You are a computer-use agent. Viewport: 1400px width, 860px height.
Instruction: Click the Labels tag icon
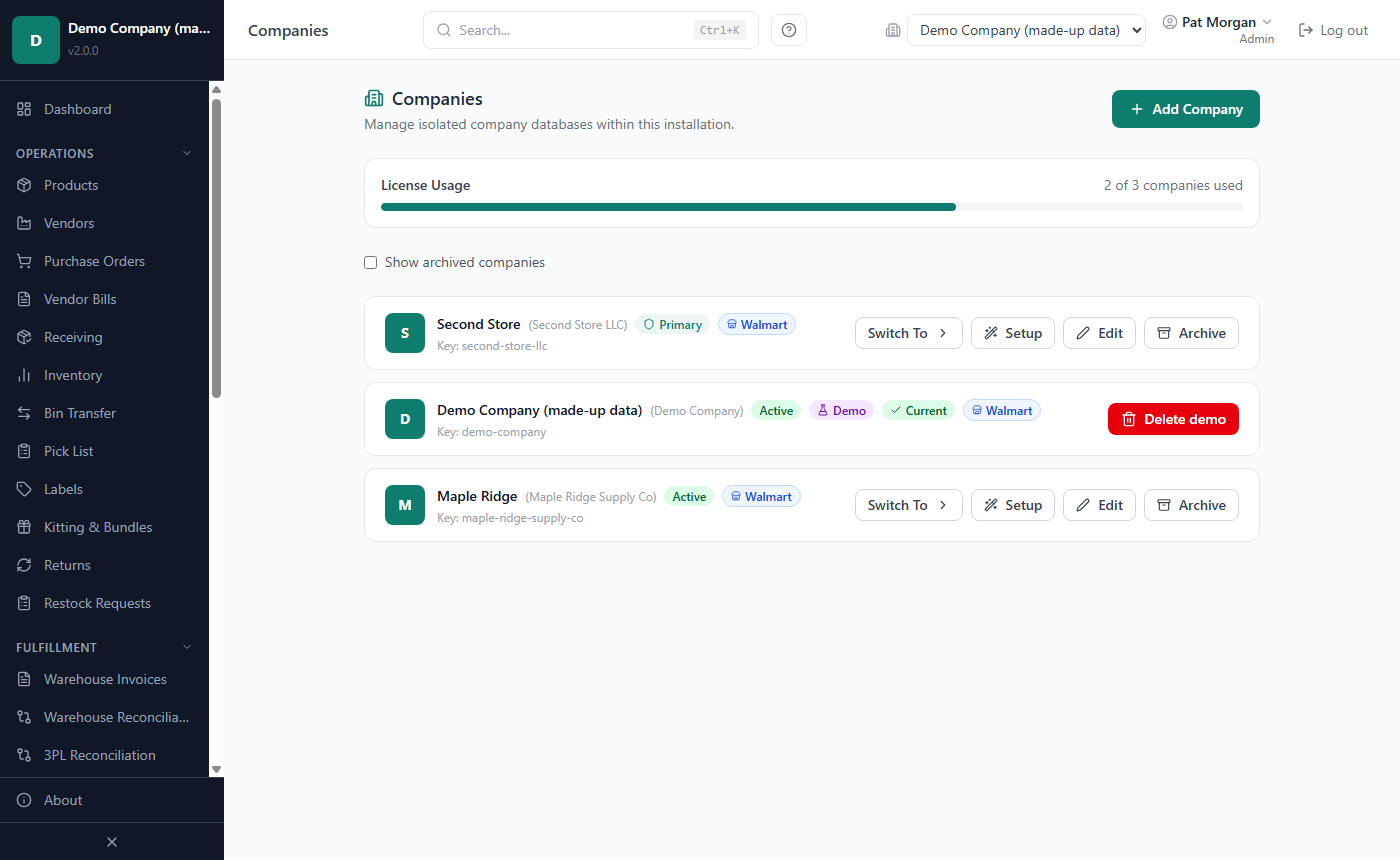pos(24,489)
